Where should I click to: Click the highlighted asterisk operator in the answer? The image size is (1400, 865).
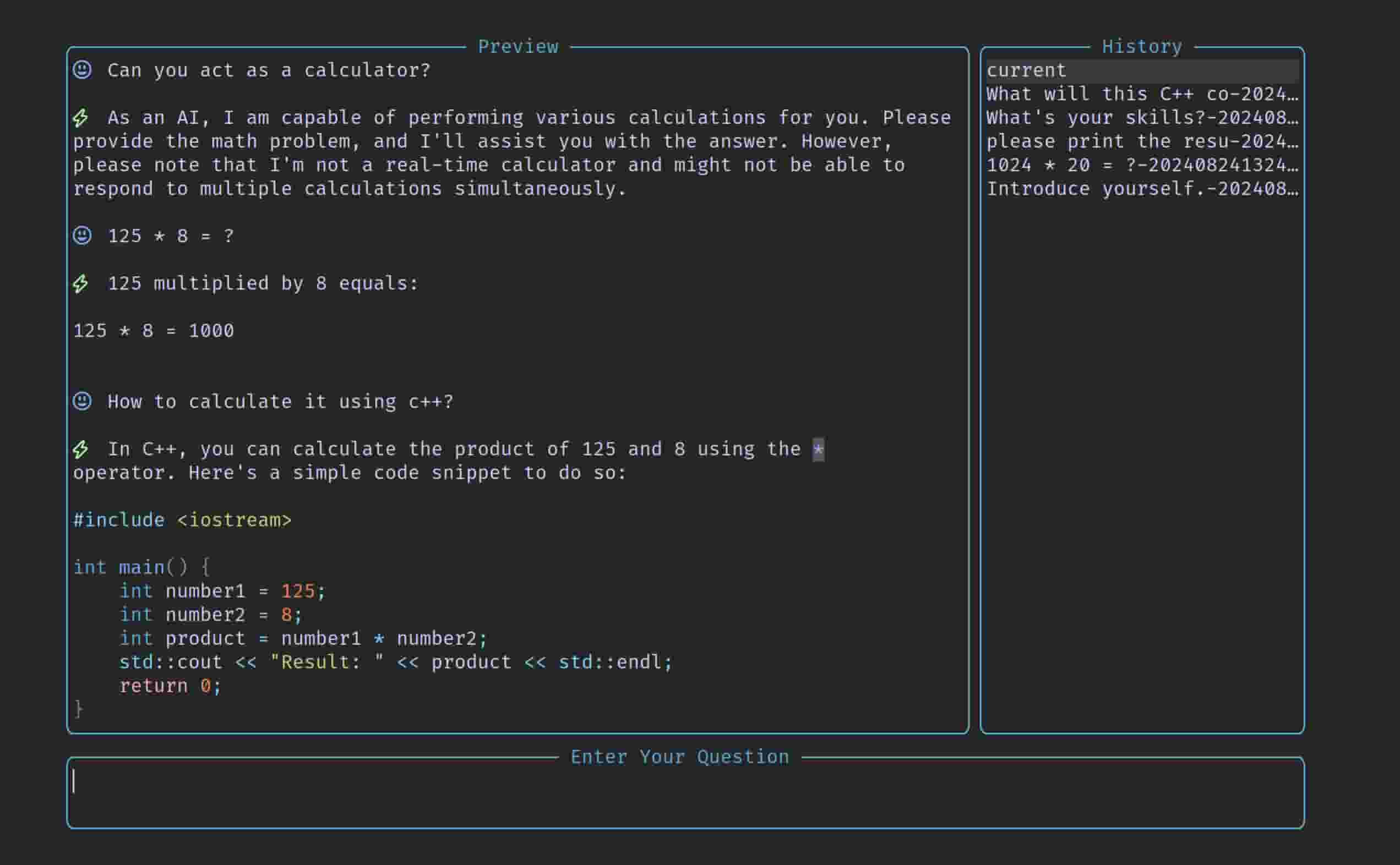(x=819, y=449)
